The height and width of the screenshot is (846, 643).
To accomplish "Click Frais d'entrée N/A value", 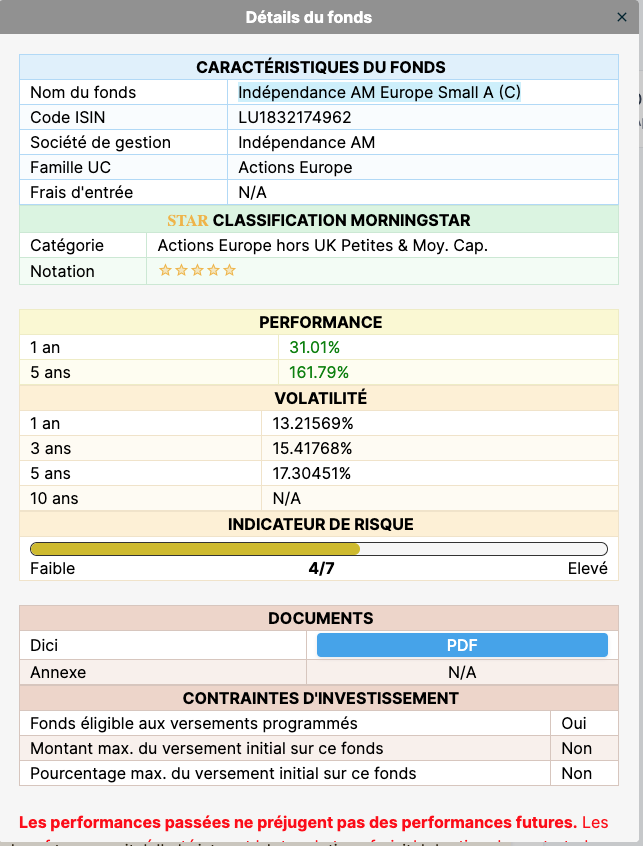I will point(252,193).
